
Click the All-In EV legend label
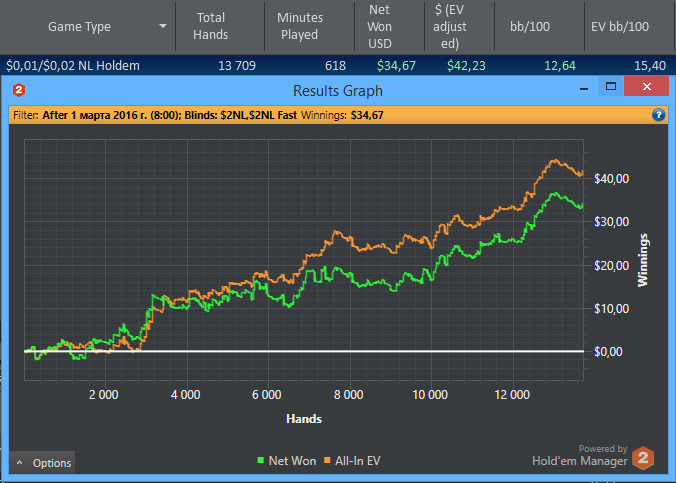click(x=358, y=461)
